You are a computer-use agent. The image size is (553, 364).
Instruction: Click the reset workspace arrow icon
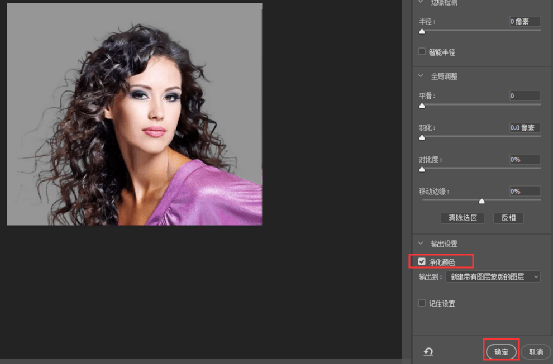[428, 352]
